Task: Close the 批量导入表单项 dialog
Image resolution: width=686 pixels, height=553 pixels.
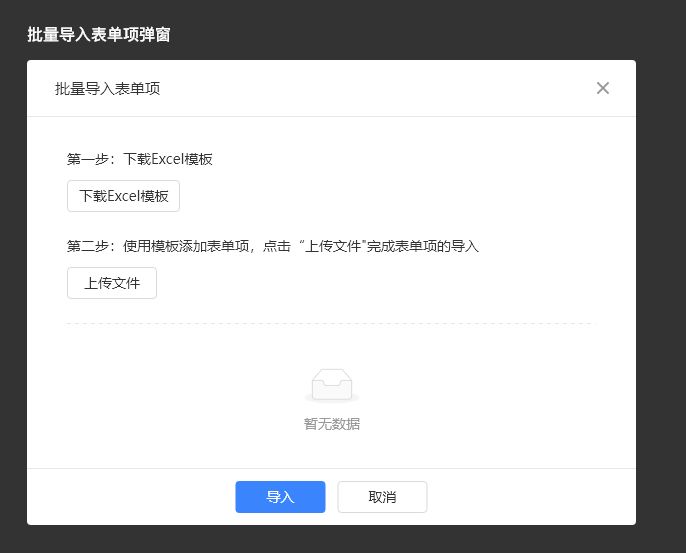Action: click(602, 88)
